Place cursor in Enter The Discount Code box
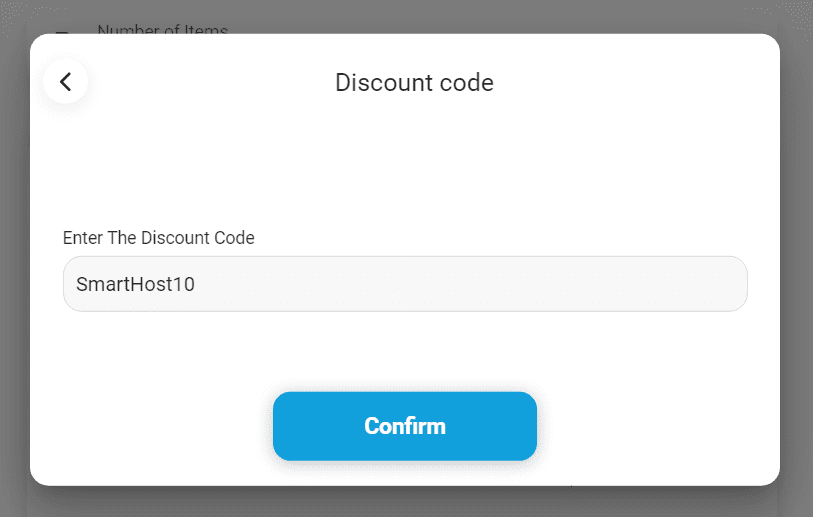 (405, 284)
